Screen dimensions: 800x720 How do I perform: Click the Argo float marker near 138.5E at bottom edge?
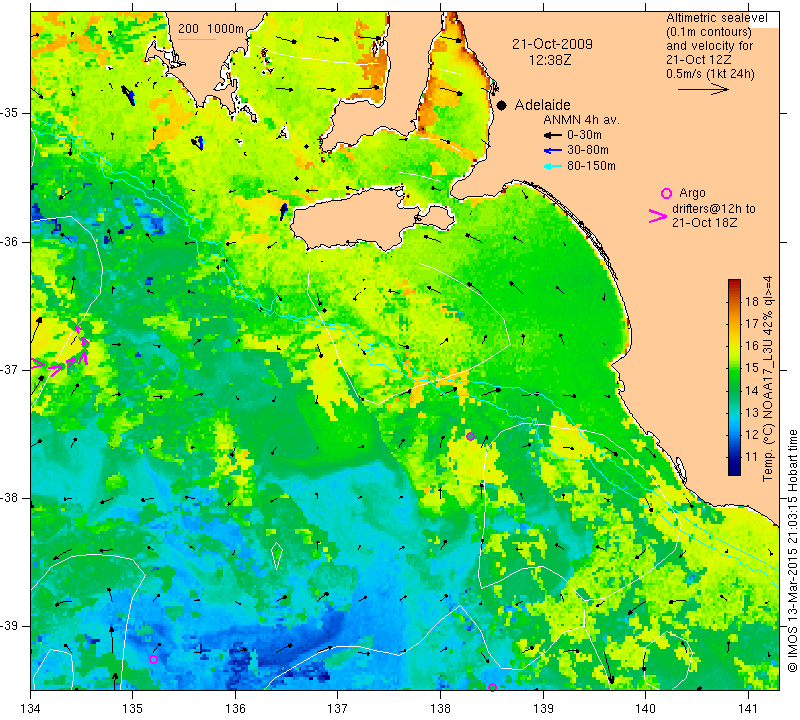pyautogui.click(x=492, y=687)
